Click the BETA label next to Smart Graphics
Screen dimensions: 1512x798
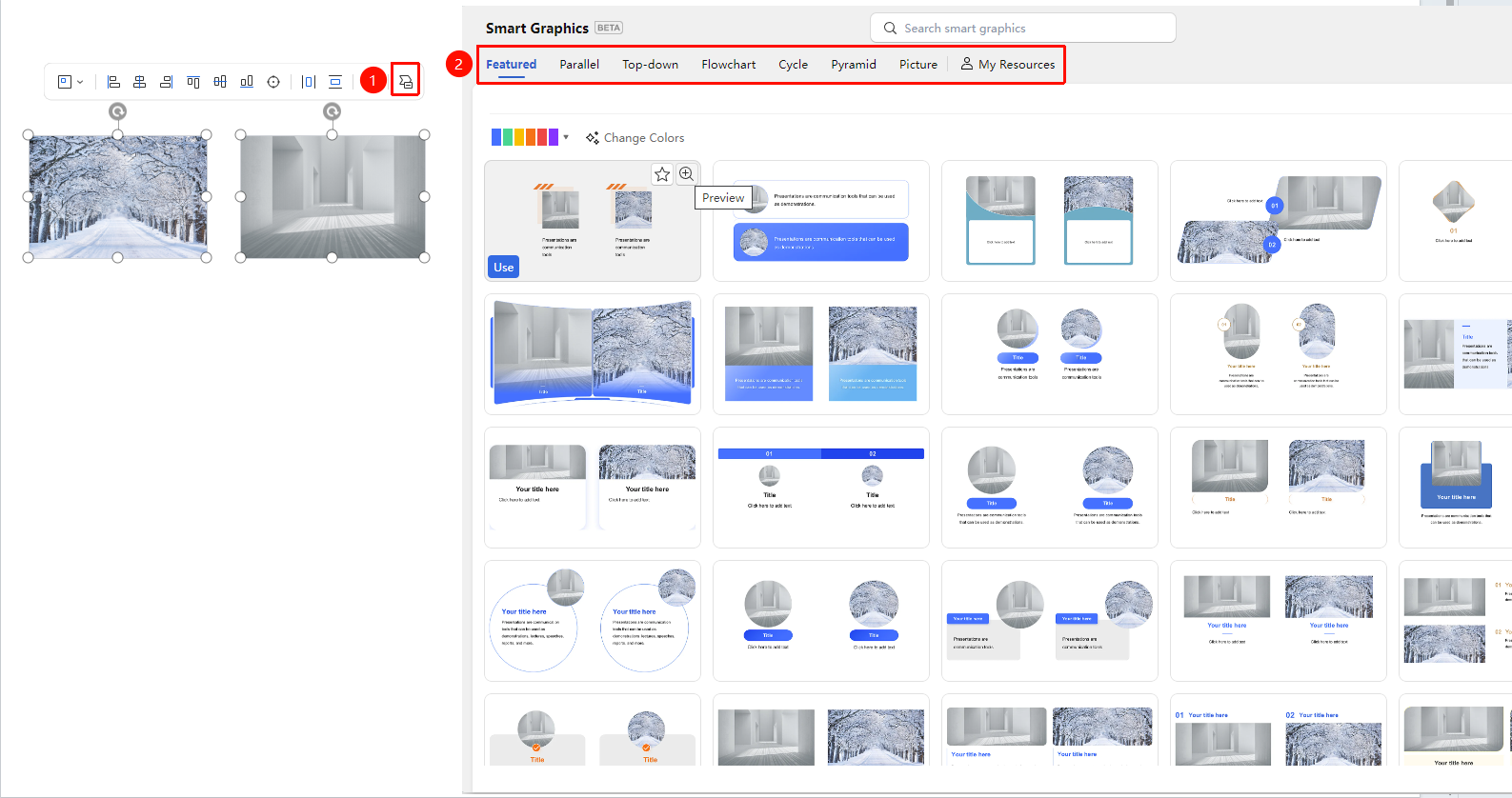pyautogui.click(x=609, y=28)
